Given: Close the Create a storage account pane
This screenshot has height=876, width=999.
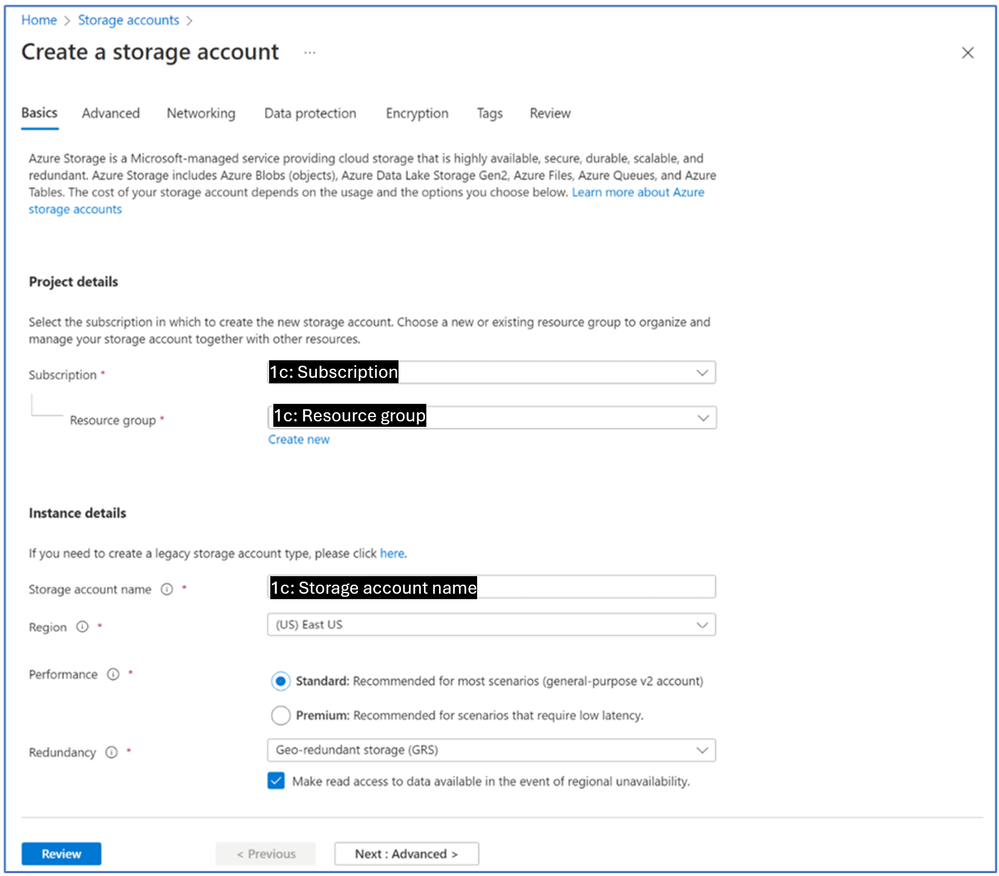Looking at the screenshot, I should (x=967, y=53).
